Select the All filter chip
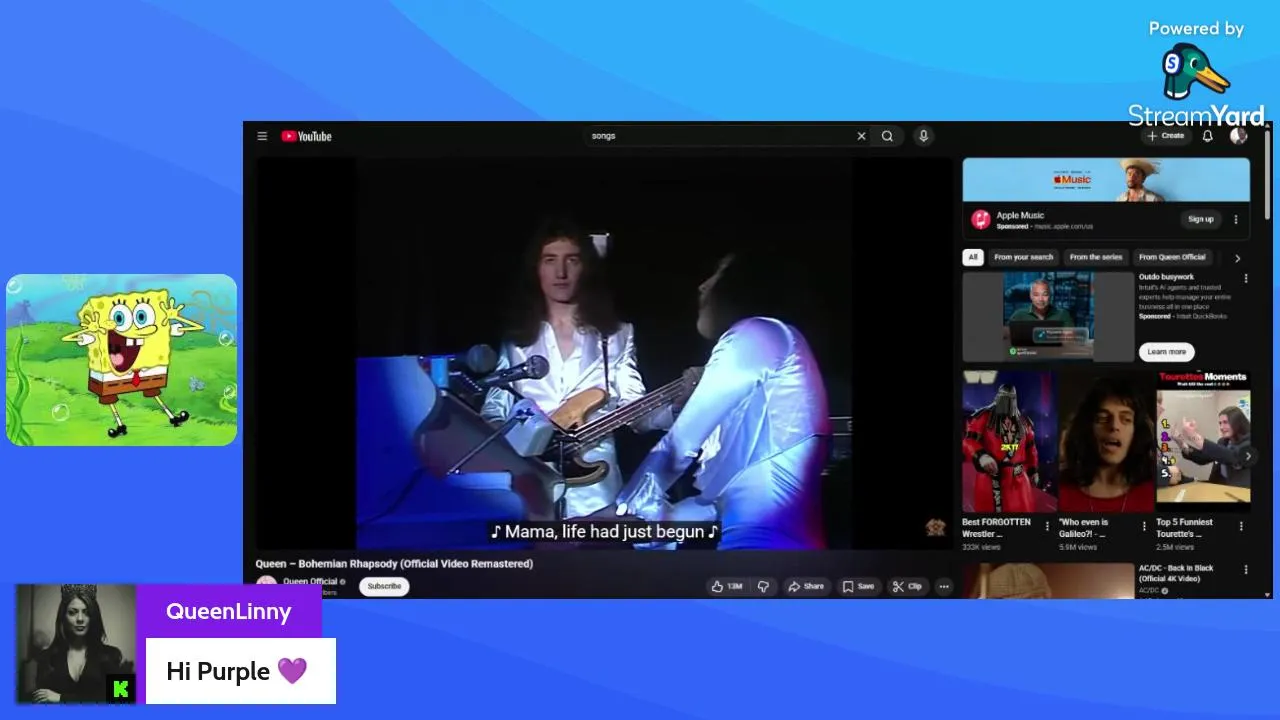1280x720 pixels. point(972,257)
